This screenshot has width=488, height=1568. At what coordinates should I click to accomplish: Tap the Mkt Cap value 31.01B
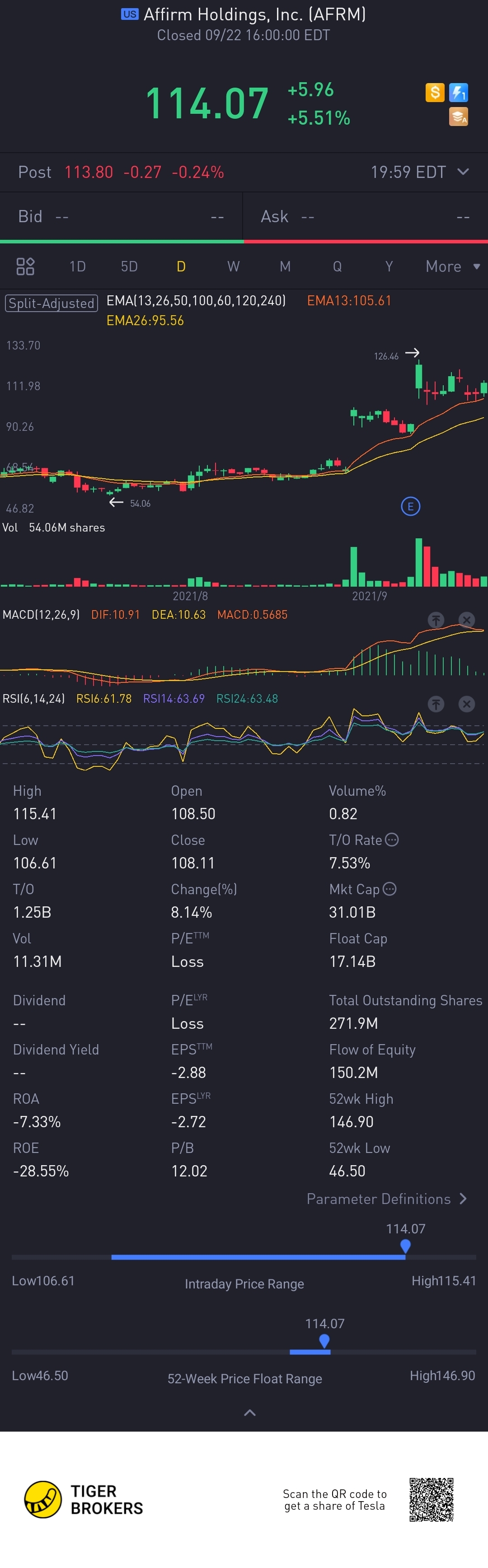pos(352,912)
